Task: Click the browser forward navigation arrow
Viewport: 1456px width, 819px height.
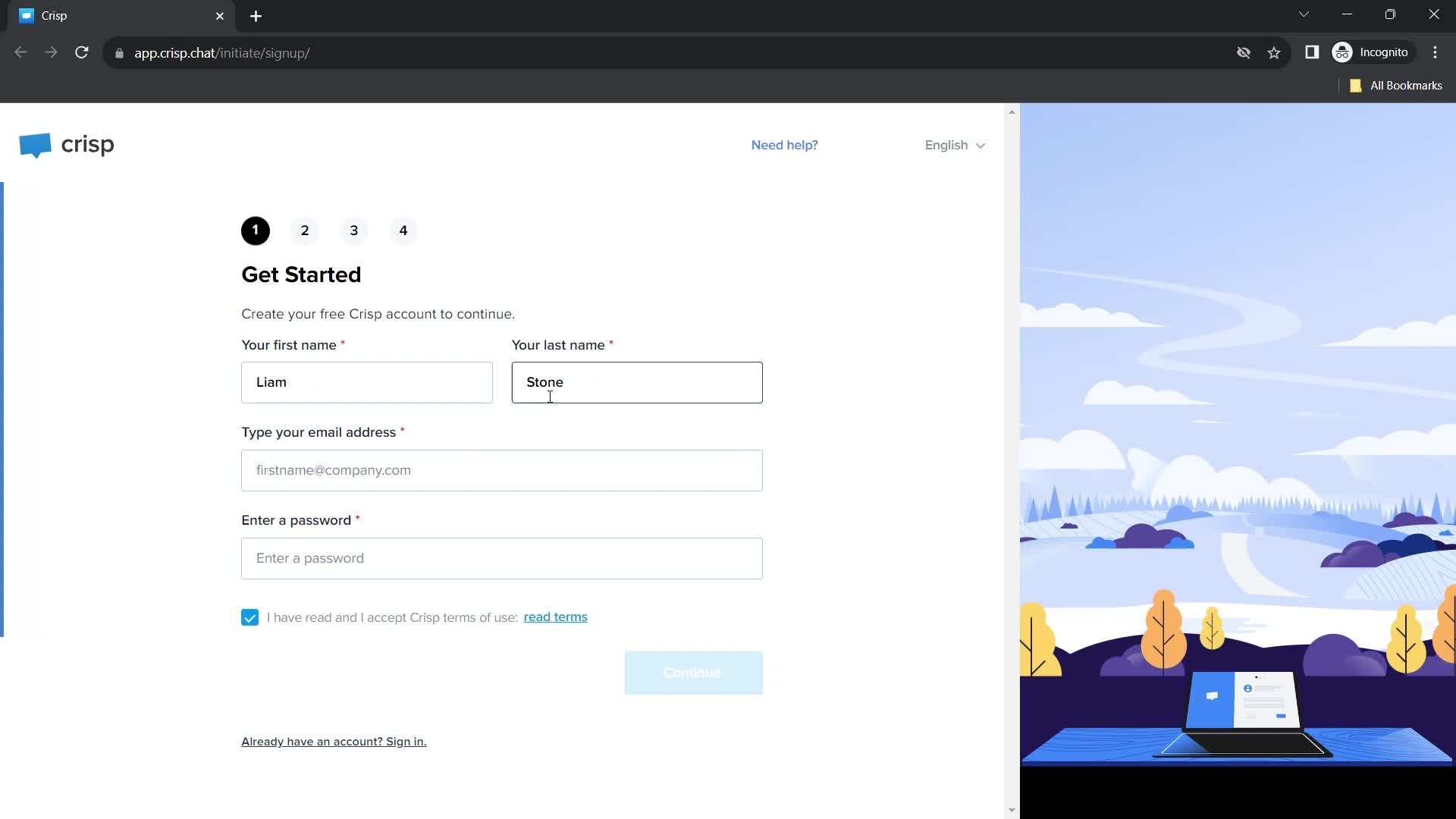Action: point(50,52)
